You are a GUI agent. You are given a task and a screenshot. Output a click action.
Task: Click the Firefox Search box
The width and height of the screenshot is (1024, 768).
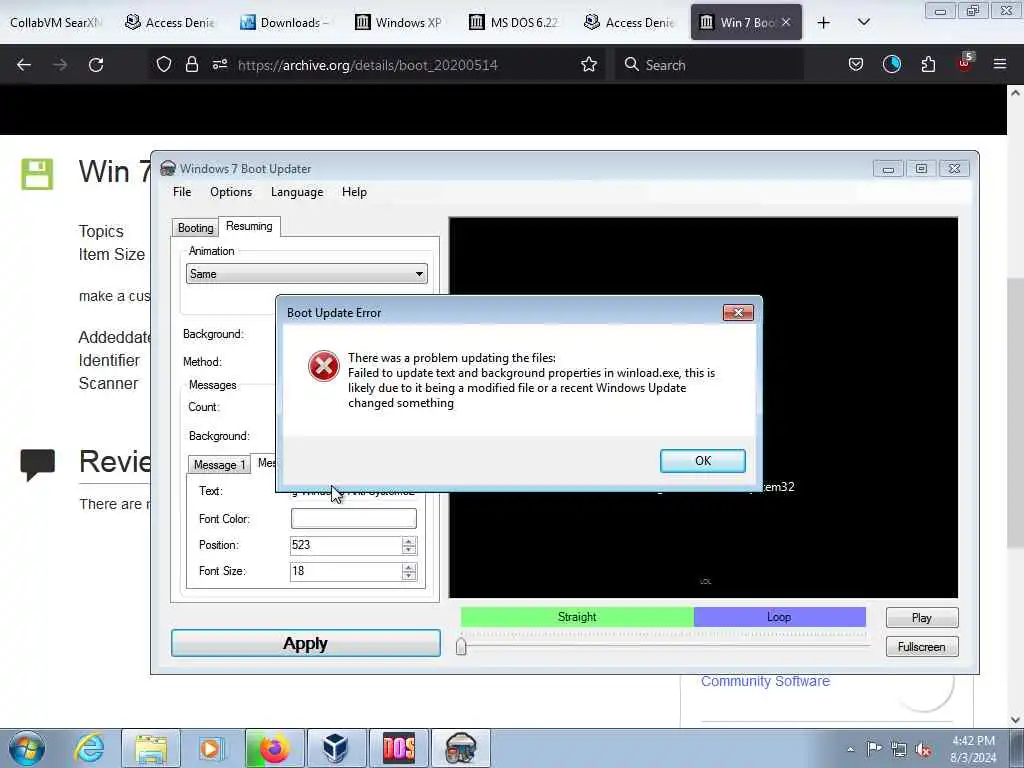point(709,65)
